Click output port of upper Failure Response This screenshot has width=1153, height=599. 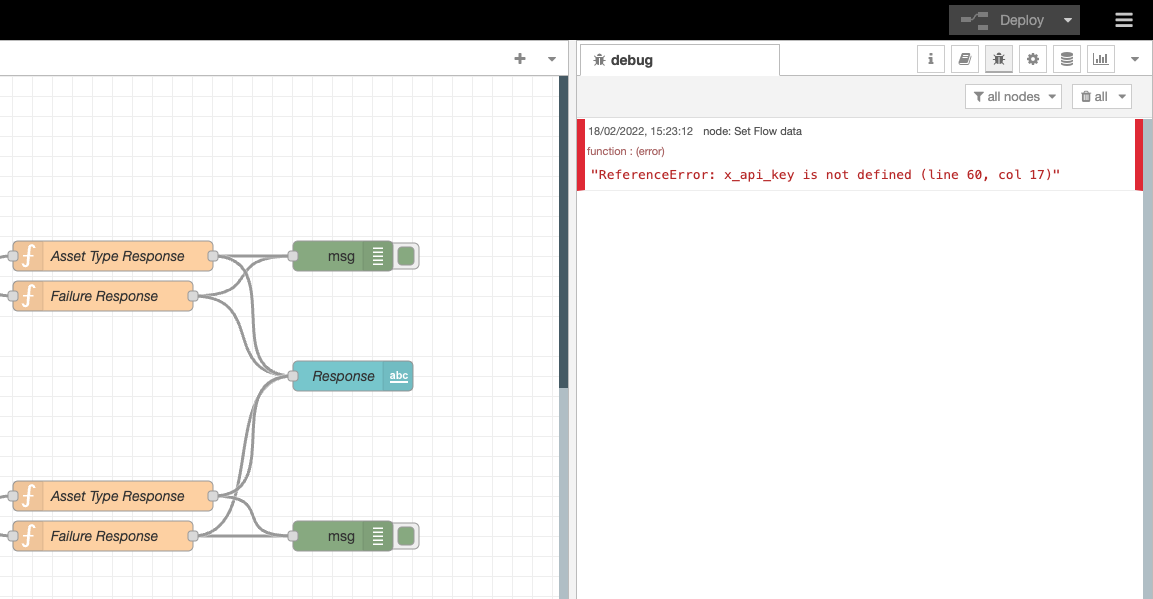pyautogui.click(x=193, y=296)
